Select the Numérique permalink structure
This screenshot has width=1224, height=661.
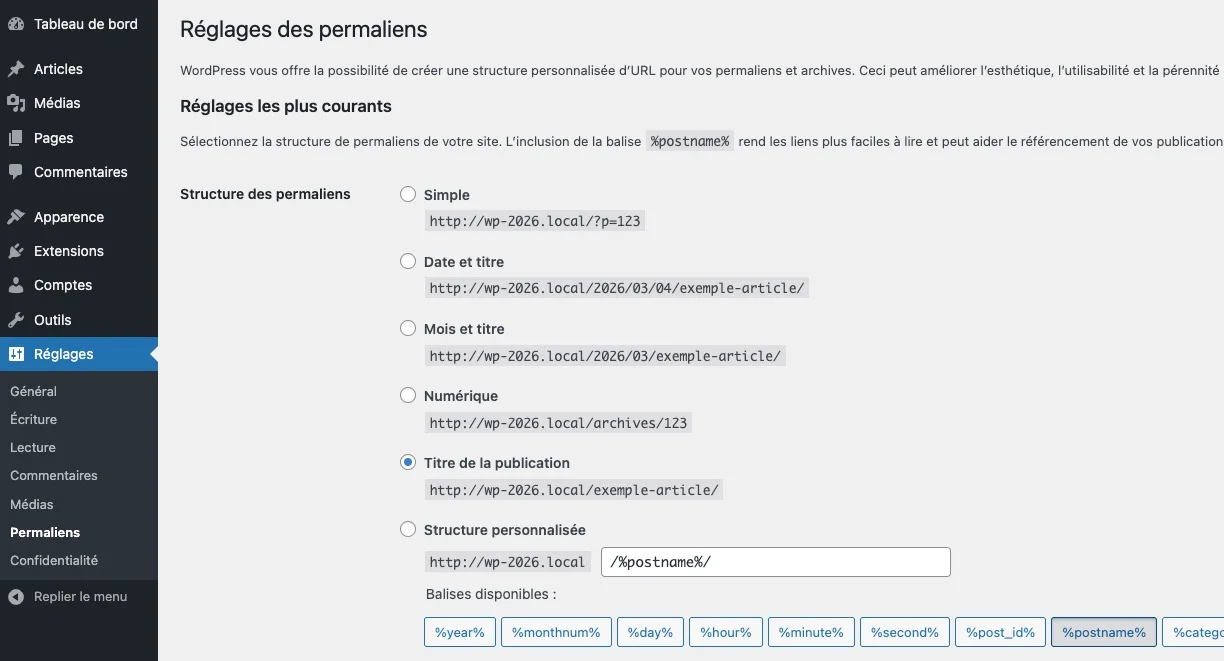pos(408,396)
